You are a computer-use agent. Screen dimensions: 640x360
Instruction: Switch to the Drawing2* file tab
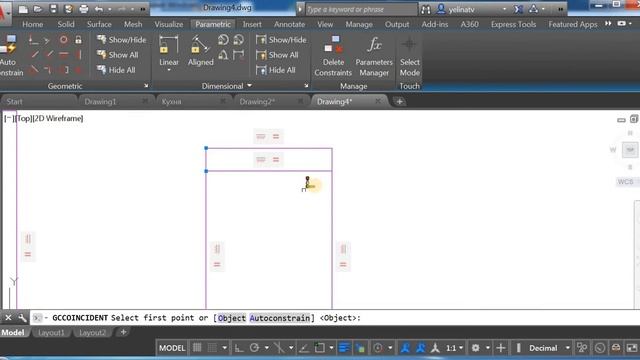coord(257,102)
